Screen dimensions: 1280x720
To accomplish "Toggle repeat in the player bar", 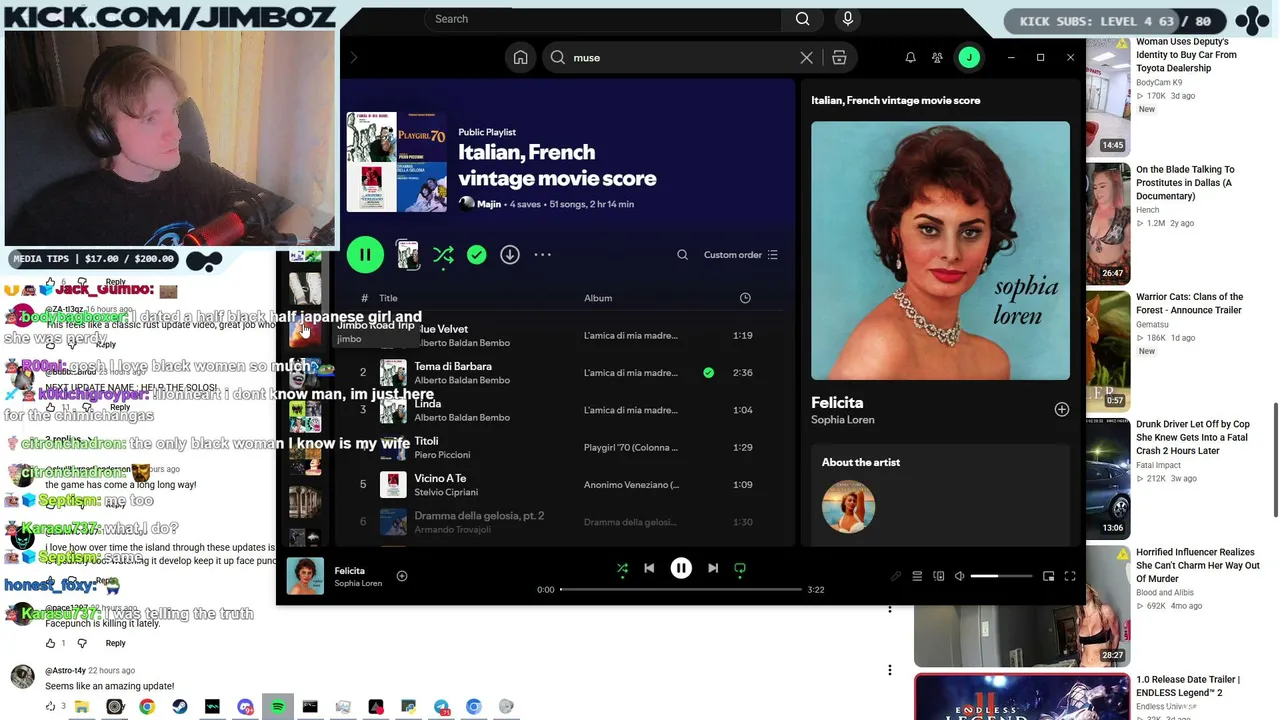I will (x=740, y=568).
